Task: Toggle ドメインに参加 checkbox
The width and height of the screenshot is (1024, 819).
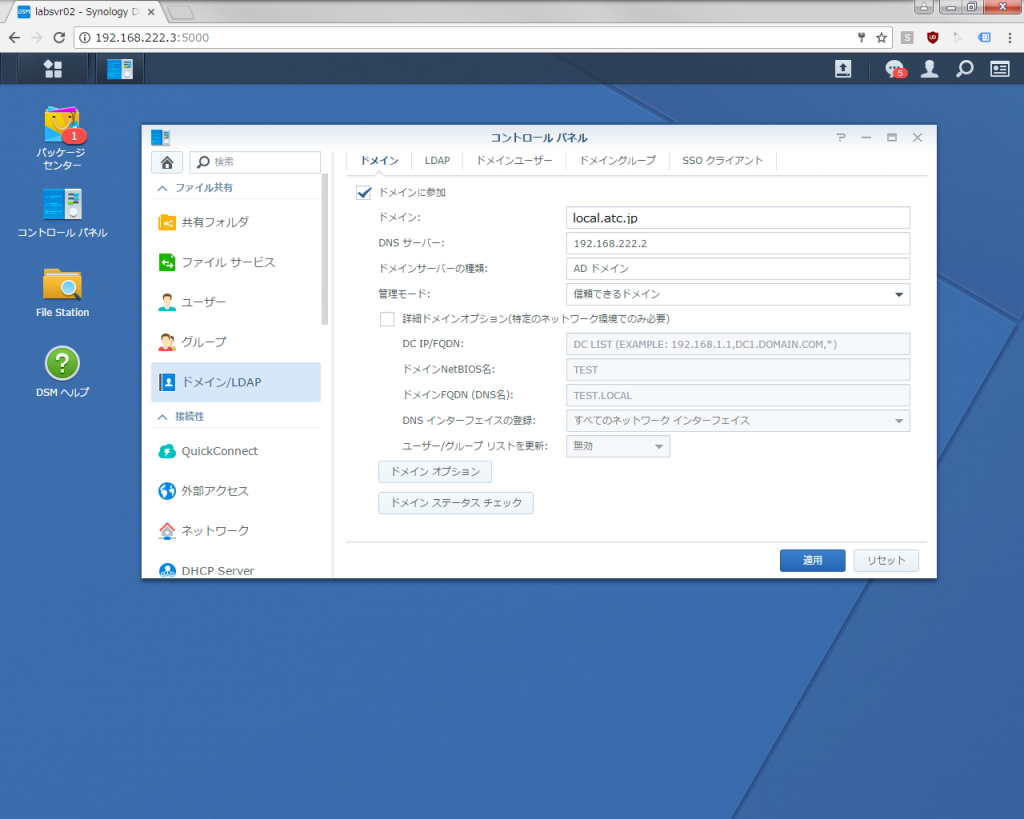Action: click(x=364, y=193)
